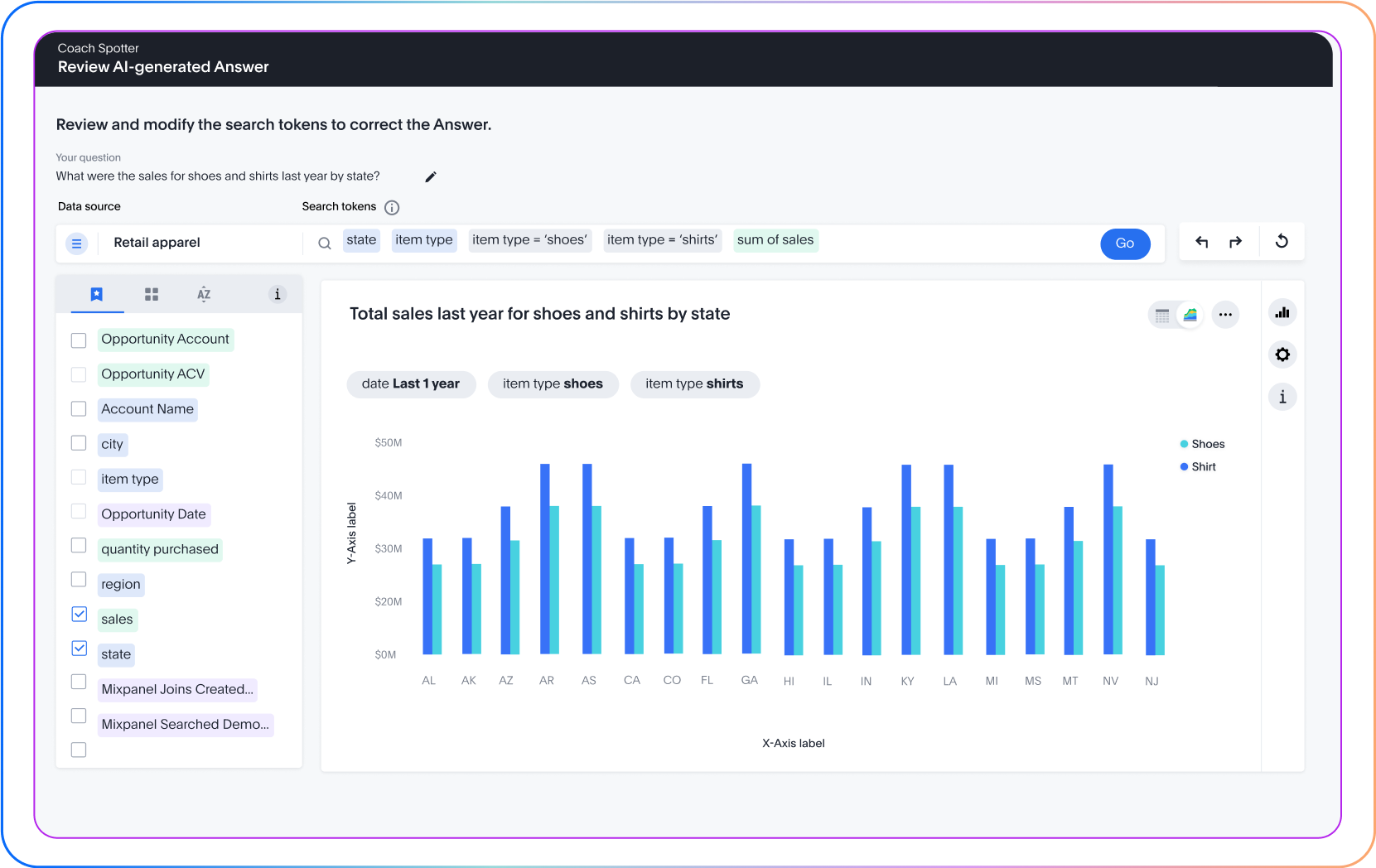Switch the chart to table view
This screenshot has width=1376, height=868.
coord(1161,316)
